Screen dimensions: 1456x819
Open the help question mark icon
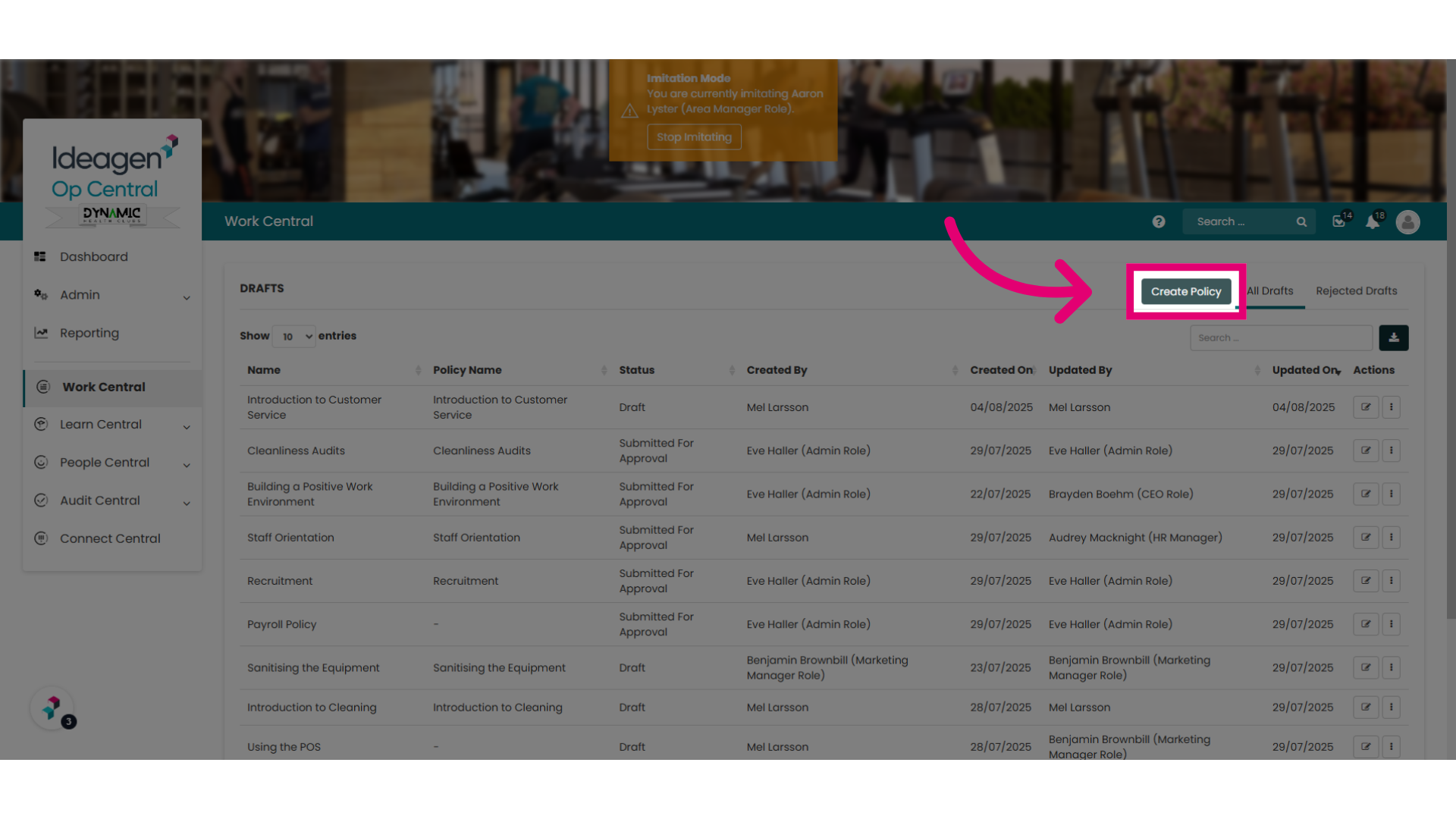(x=1159, y=221)
